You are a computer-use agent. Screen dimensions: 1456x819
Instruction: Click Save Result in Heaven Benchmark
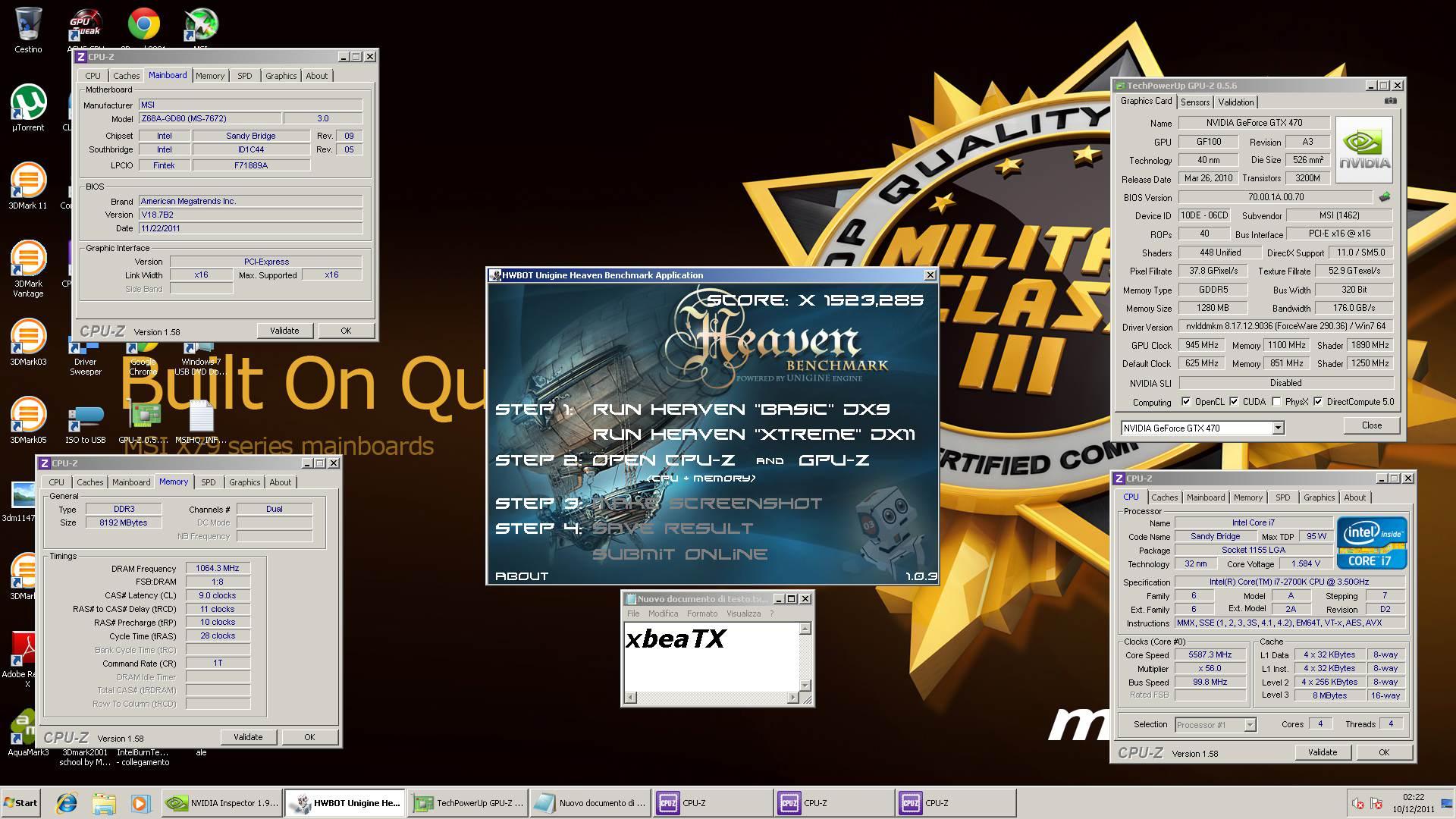673,529
